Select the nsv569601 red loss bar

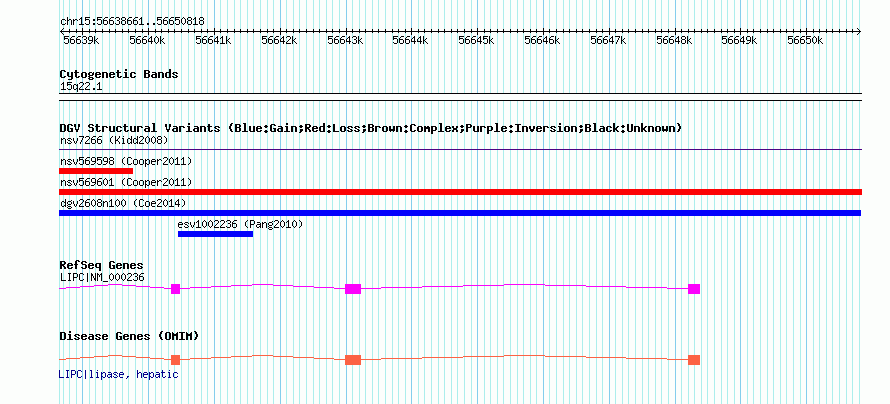(x=460, y=192)
